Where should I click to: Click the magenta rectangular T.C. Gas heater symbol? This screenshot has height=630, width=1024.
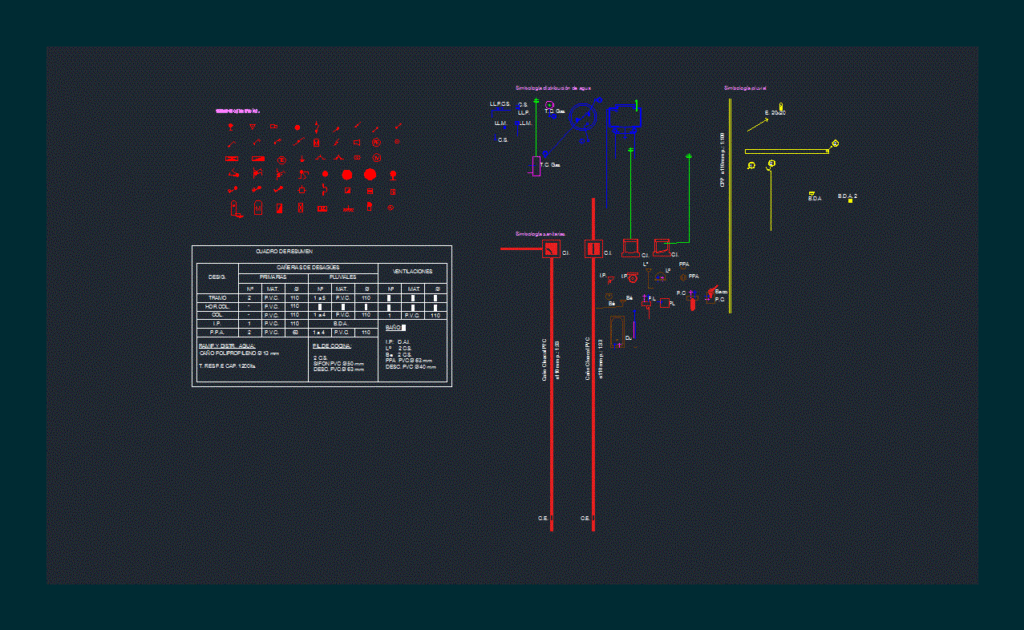pyautogui.click(x=536, y=166)
